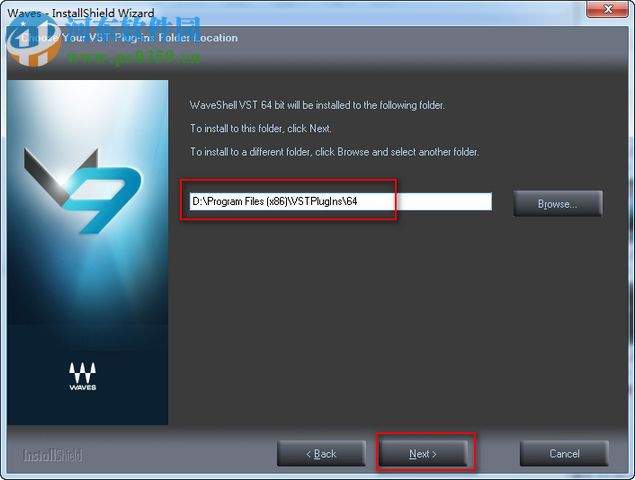
Task: Click the Waves logo in the side banner
Action: [x=83, y=376]
